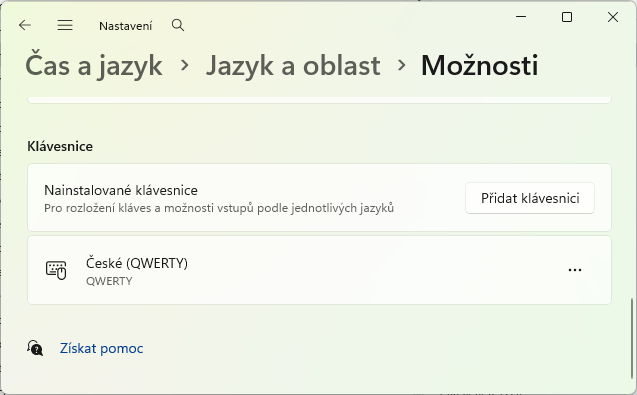The width and height of the screenshot is (637, 395).
Task: Click the Nastavení window title
Action: click(x=126, y=26)
